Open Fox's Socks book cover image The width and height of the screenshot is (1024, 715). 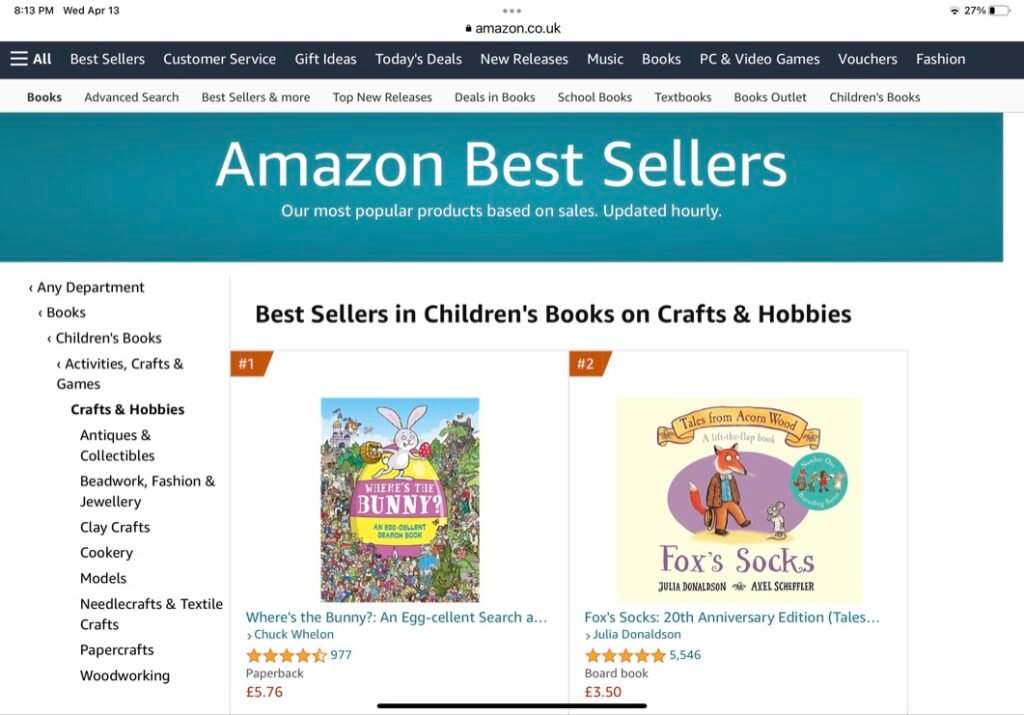click(x=738, y=500)
